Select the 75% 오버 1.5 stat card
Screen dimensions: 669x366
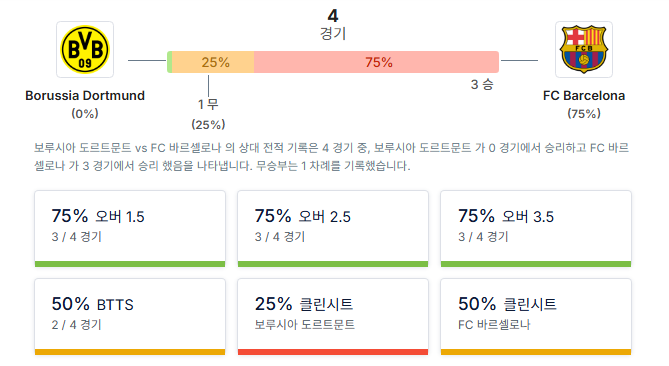(130, 229)
